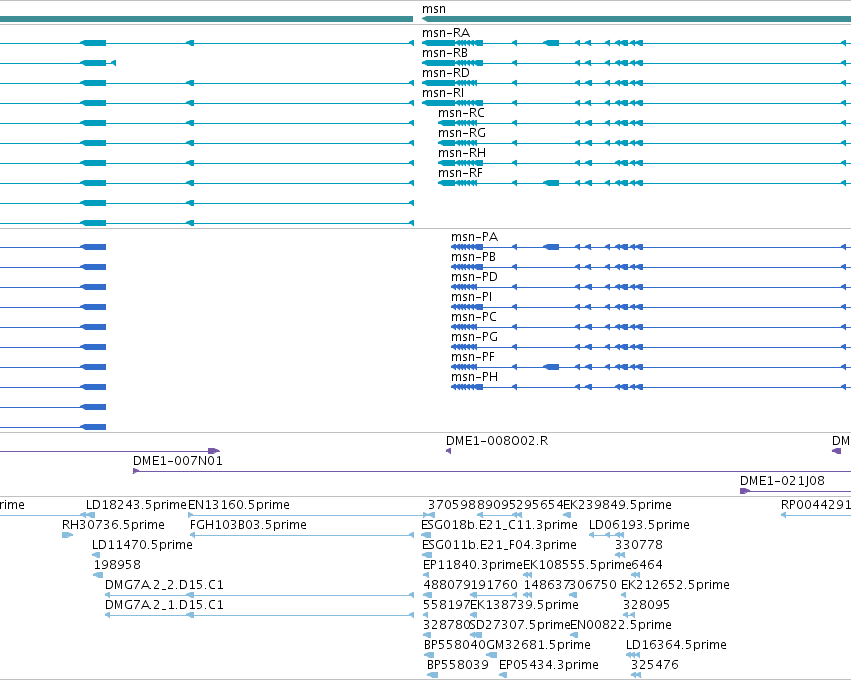Select the SD27307.5prime EST label
The width and height of the screenshot is (851, 680).
[x=520, y=625]
